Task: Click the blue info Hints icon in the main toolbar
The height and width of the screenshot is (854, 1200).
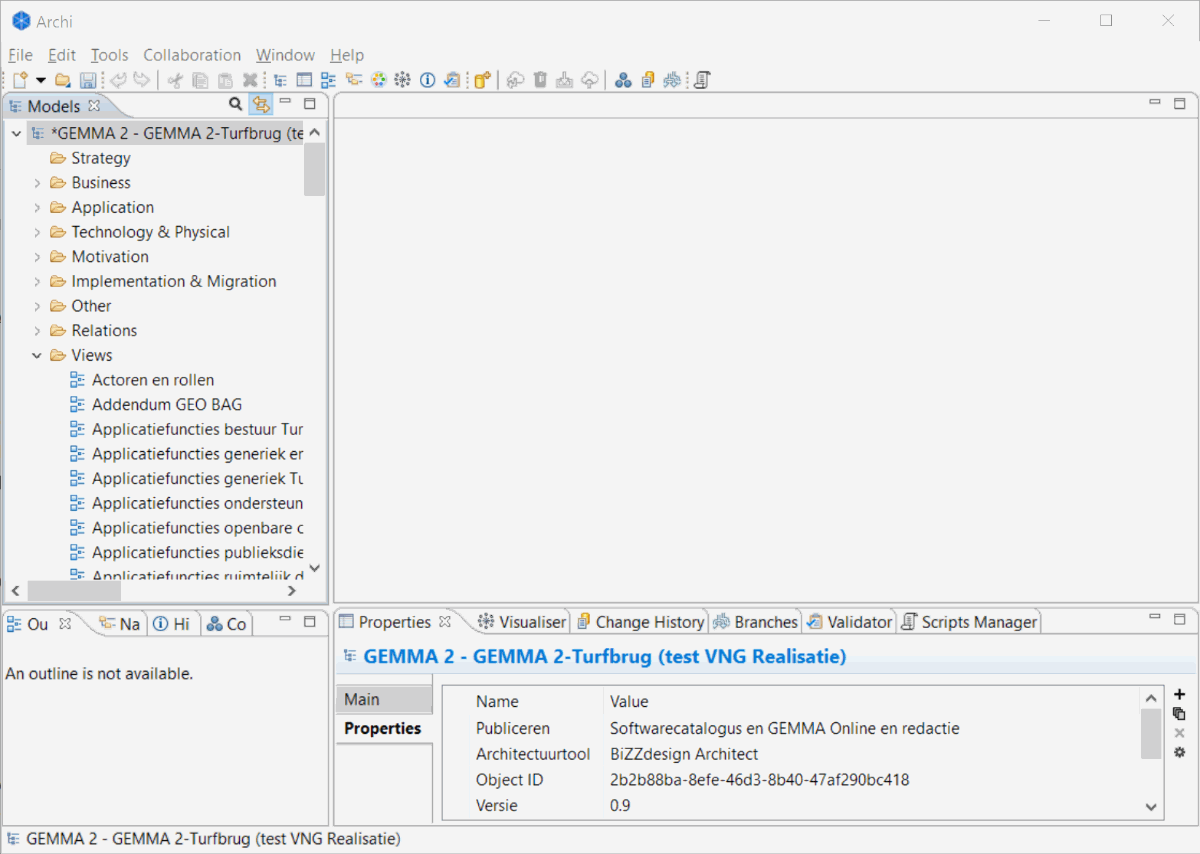Action: 428,80
